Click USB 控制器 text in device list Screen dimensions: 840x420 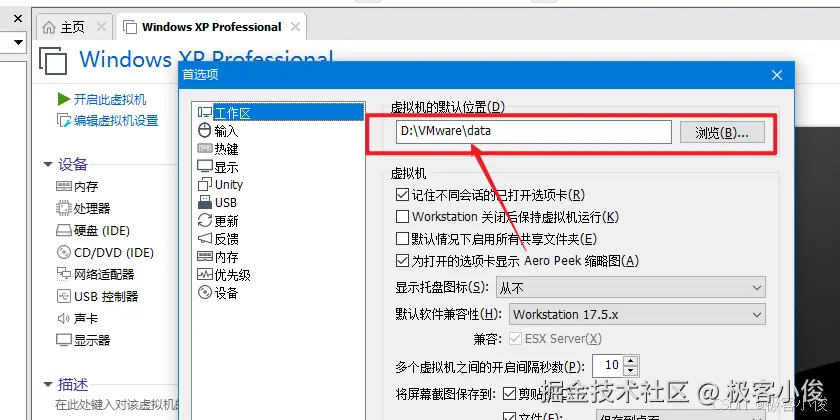click(106, 296)
